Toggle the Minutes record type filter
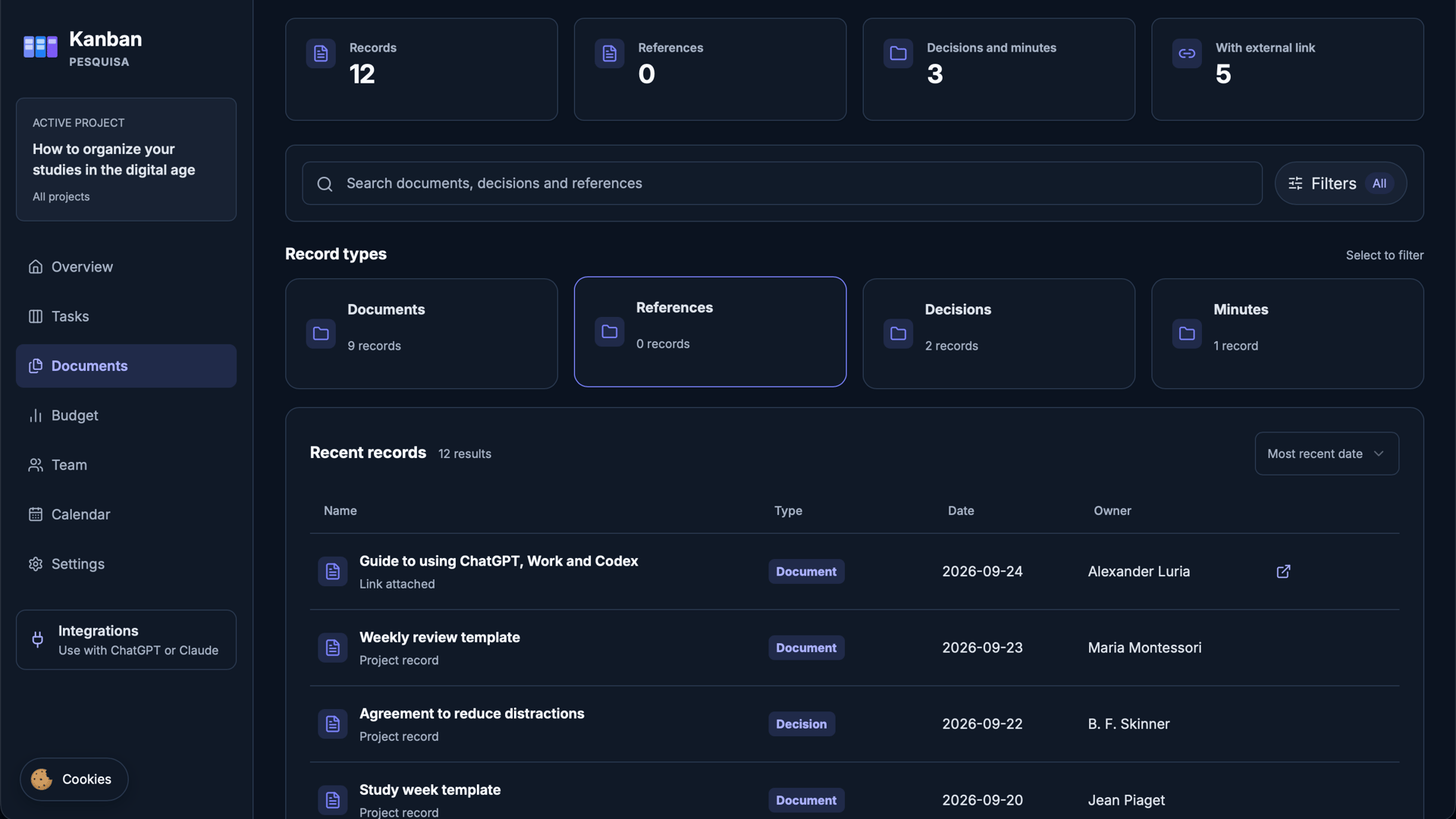Viewport: 1456px width, 819px height. pos(1287,334)
